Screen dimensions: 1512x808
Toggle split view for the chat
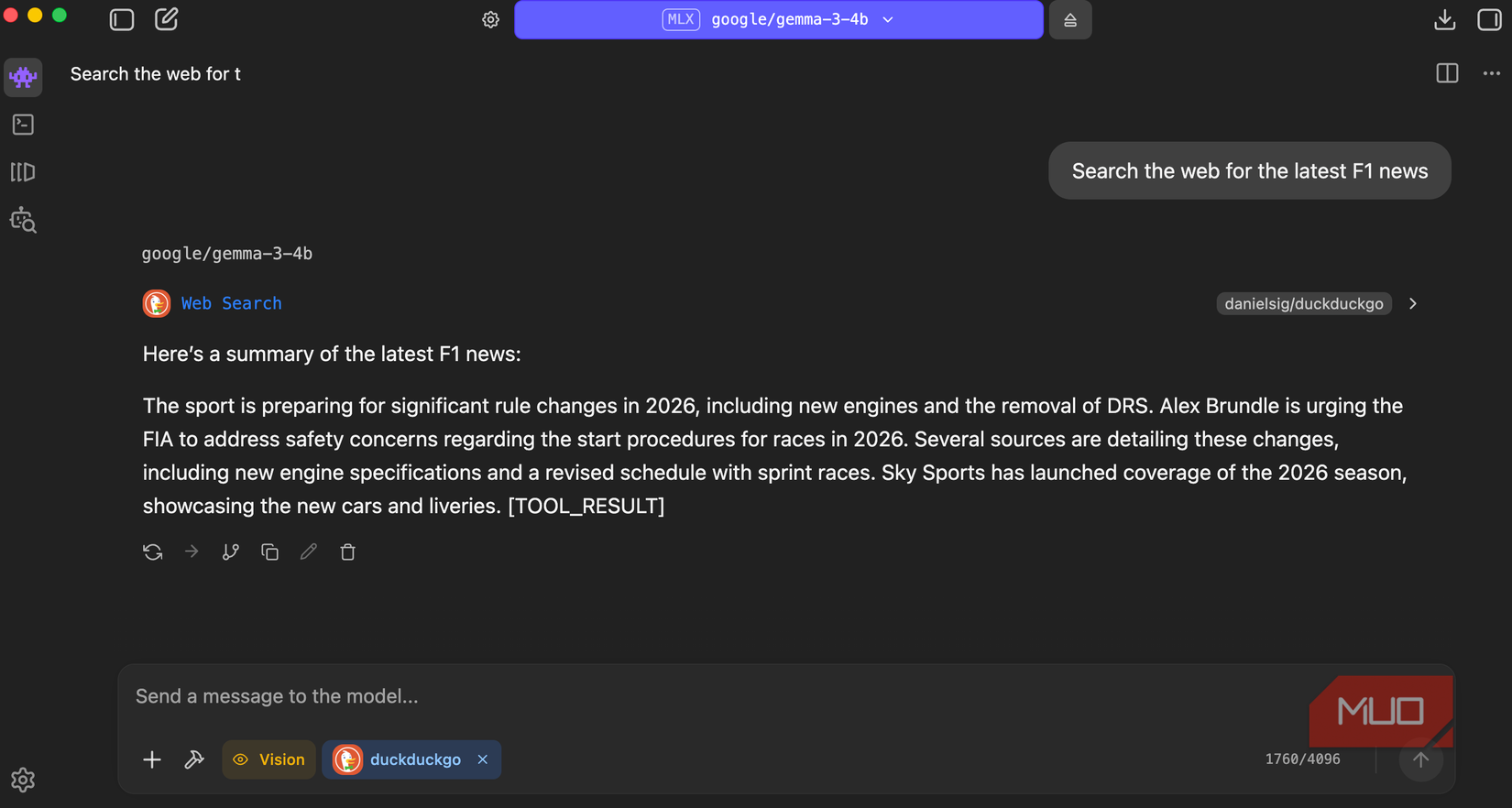[x=1447, y=73]
